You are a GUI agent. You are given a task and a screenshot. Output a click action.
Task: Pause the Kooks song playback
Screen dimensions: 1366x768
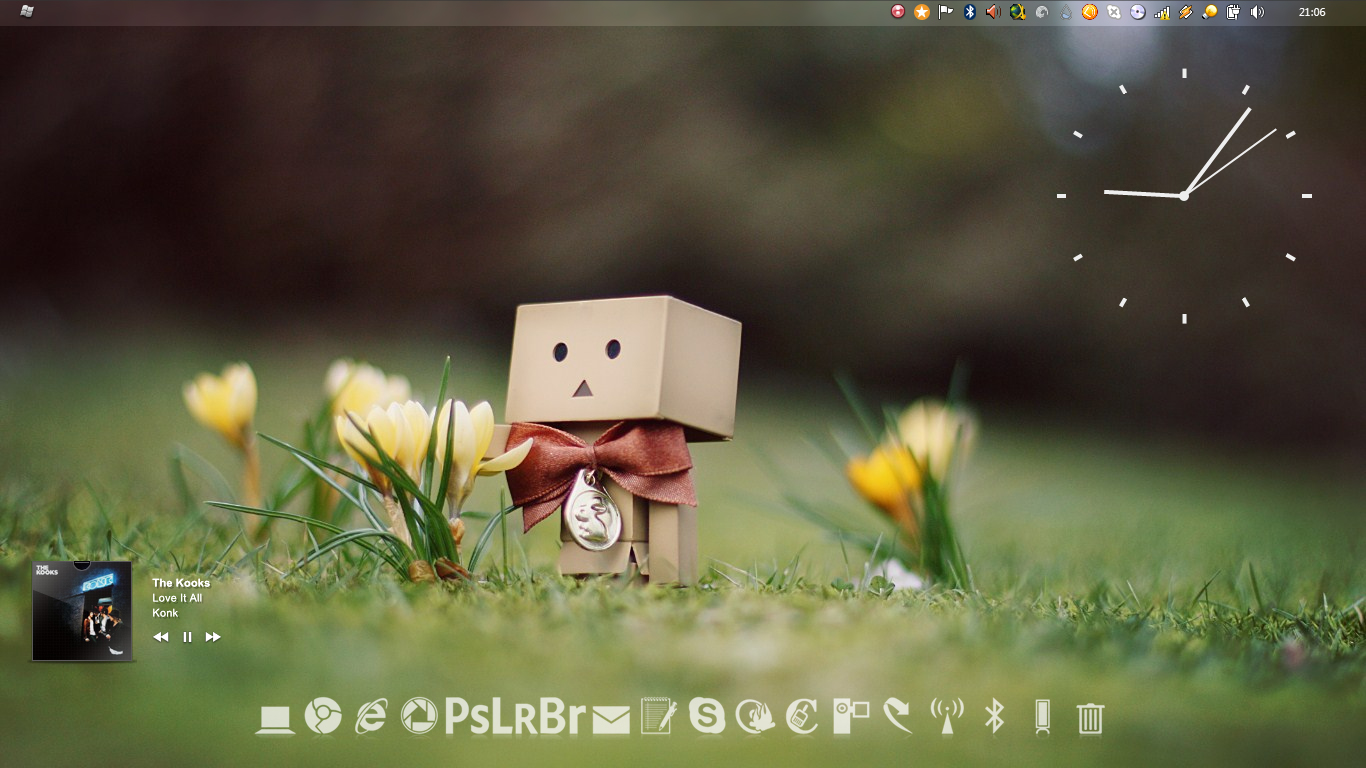187,637
